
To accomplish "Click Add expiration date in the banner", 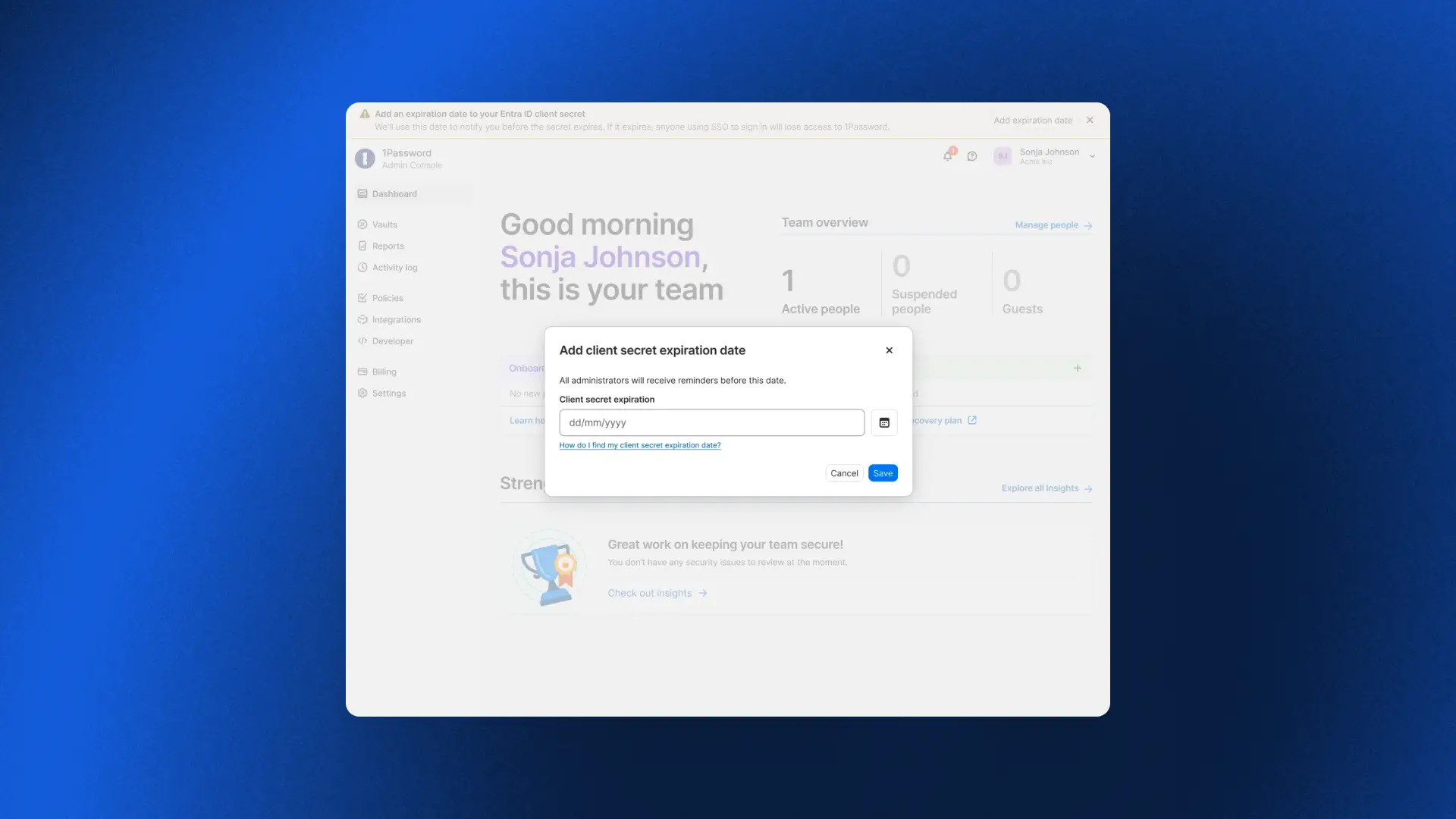I will coord(1033,121).
